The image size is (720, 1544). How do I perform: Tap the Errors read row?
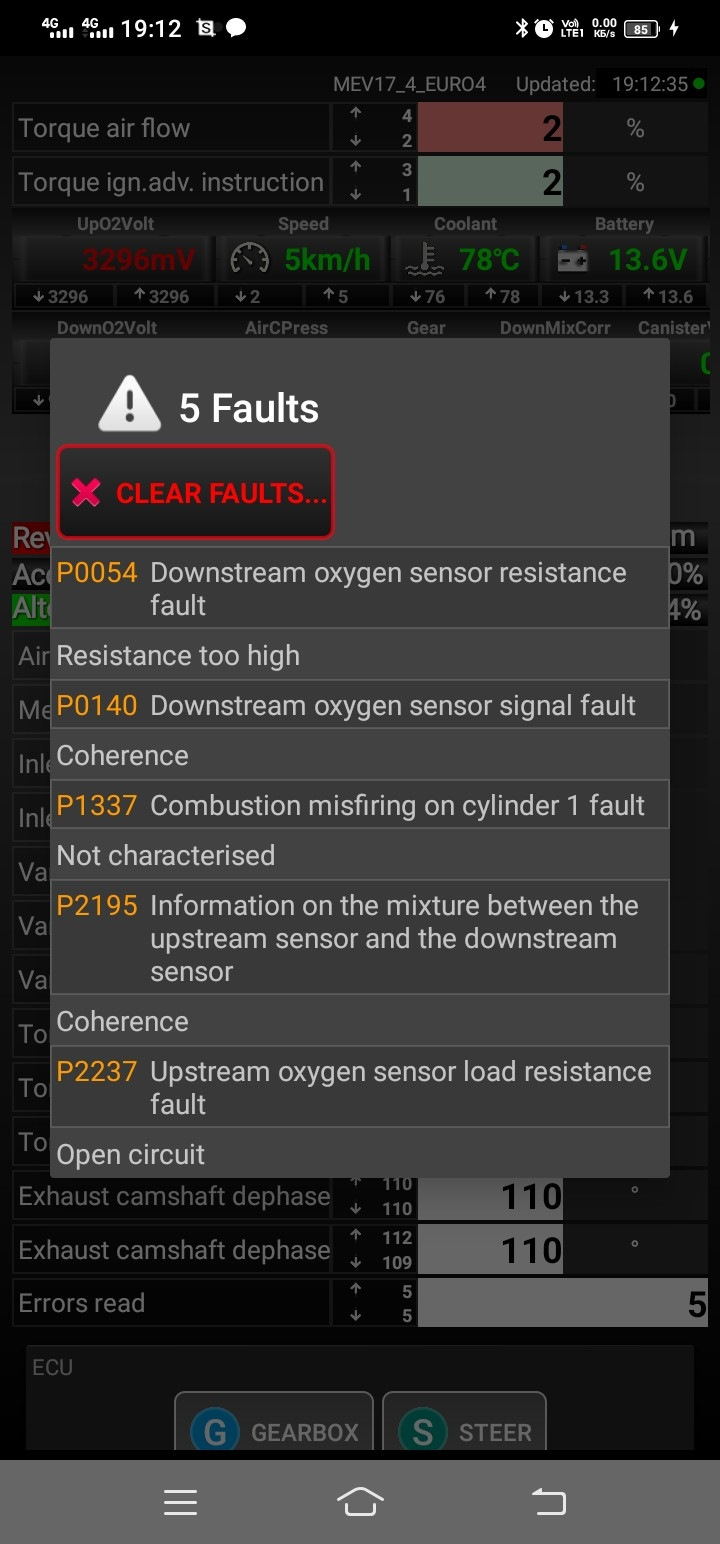pyautogui.click(x=360, y=1303)
